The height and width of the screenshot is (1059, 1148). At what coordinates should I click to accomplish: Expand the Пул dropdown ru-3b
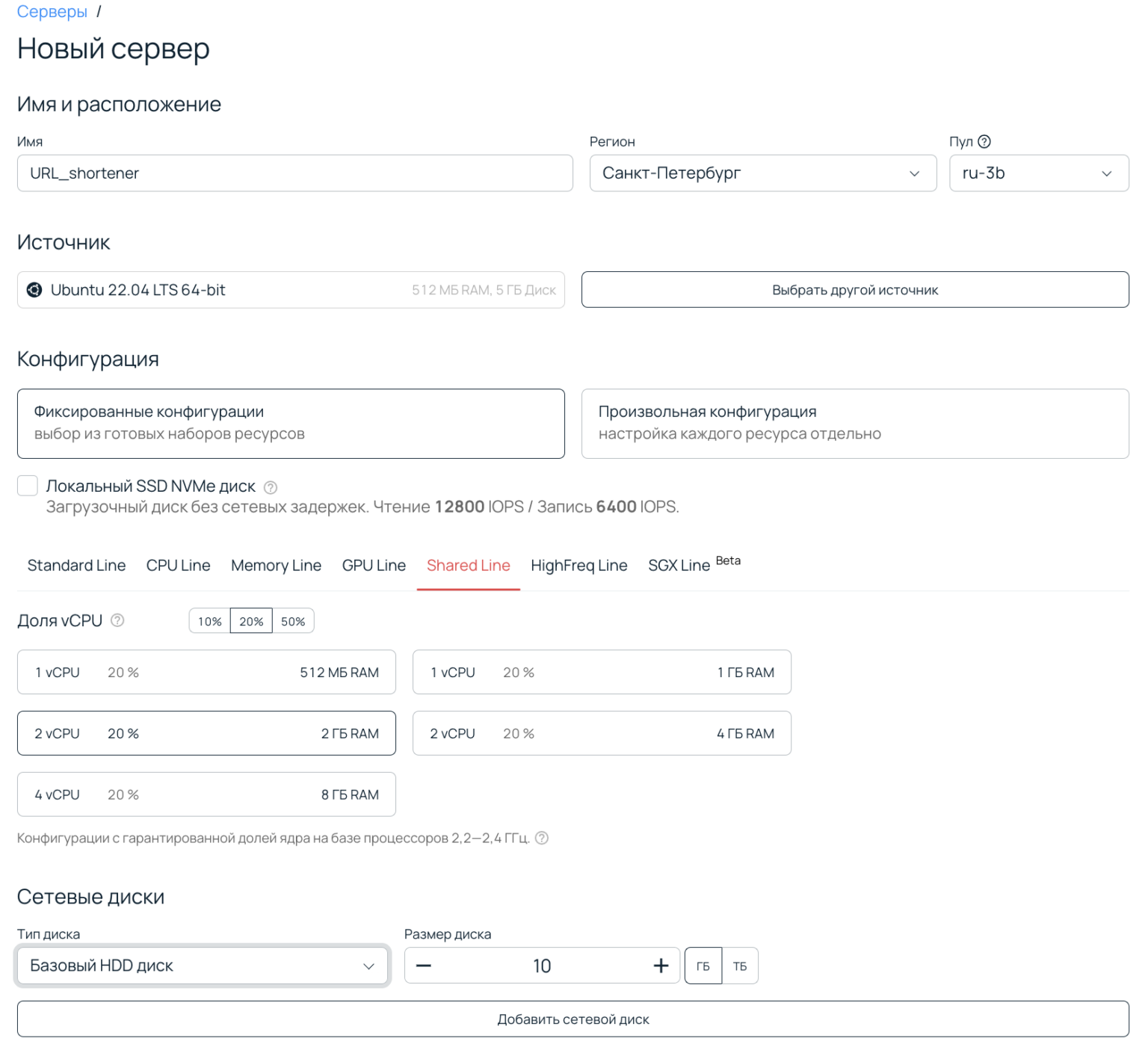click(1038, 173)
